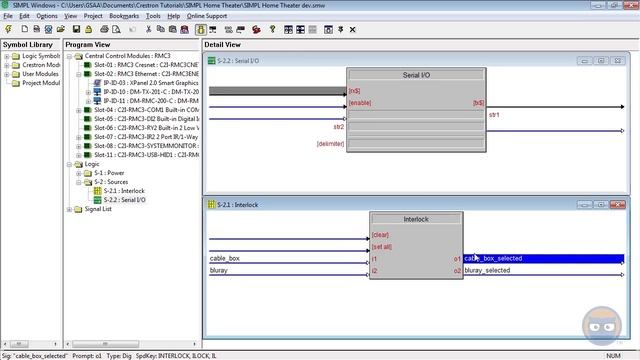This screenshot has height=360, width=640.
Task: Select Slot-06 C2I-RMC3-RY2 relay item
Action: click(147, 128)
